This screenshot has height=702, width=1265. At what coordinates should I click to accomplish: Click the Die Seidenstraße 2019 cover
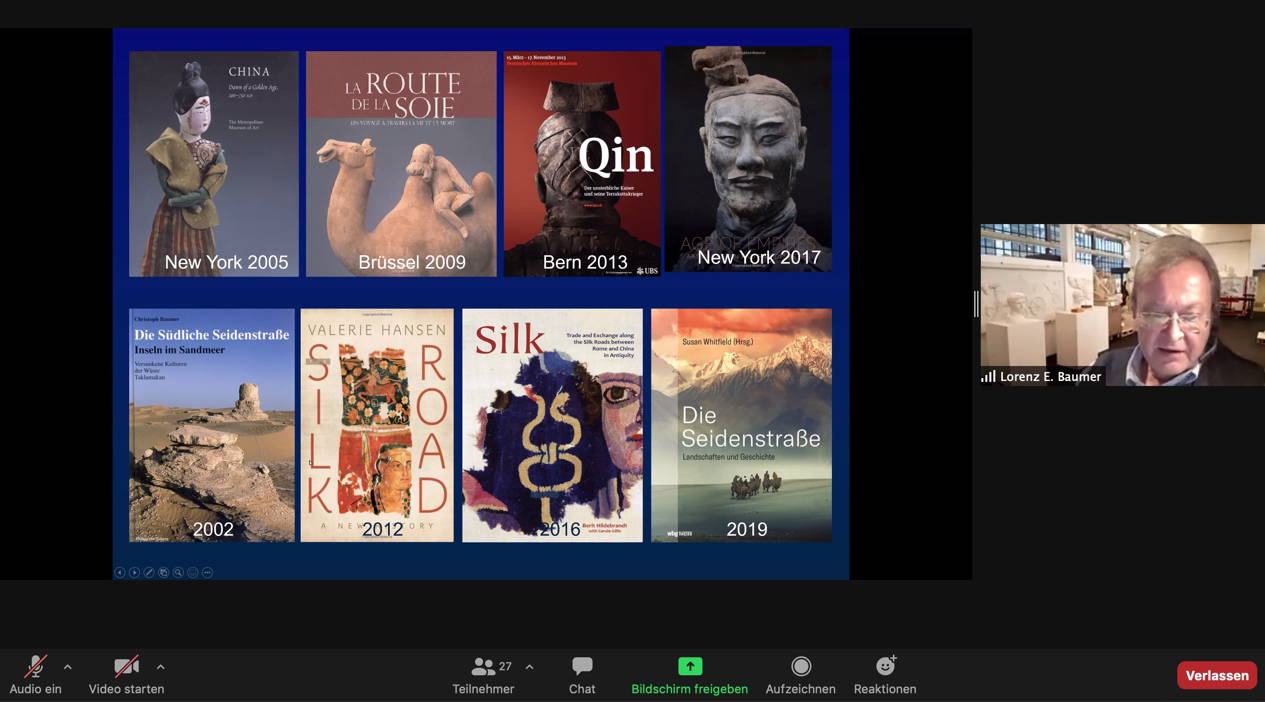tap(741, 425)
